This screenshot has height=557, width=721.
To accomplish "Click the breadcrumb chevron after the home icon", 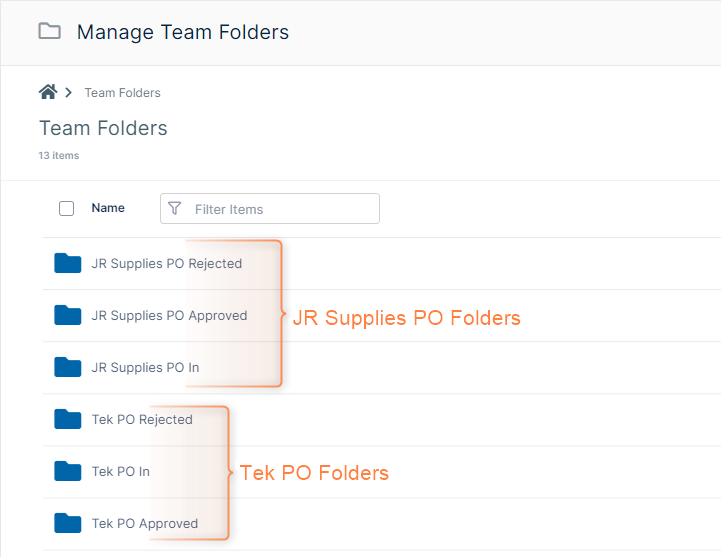I will coord(68,93).
